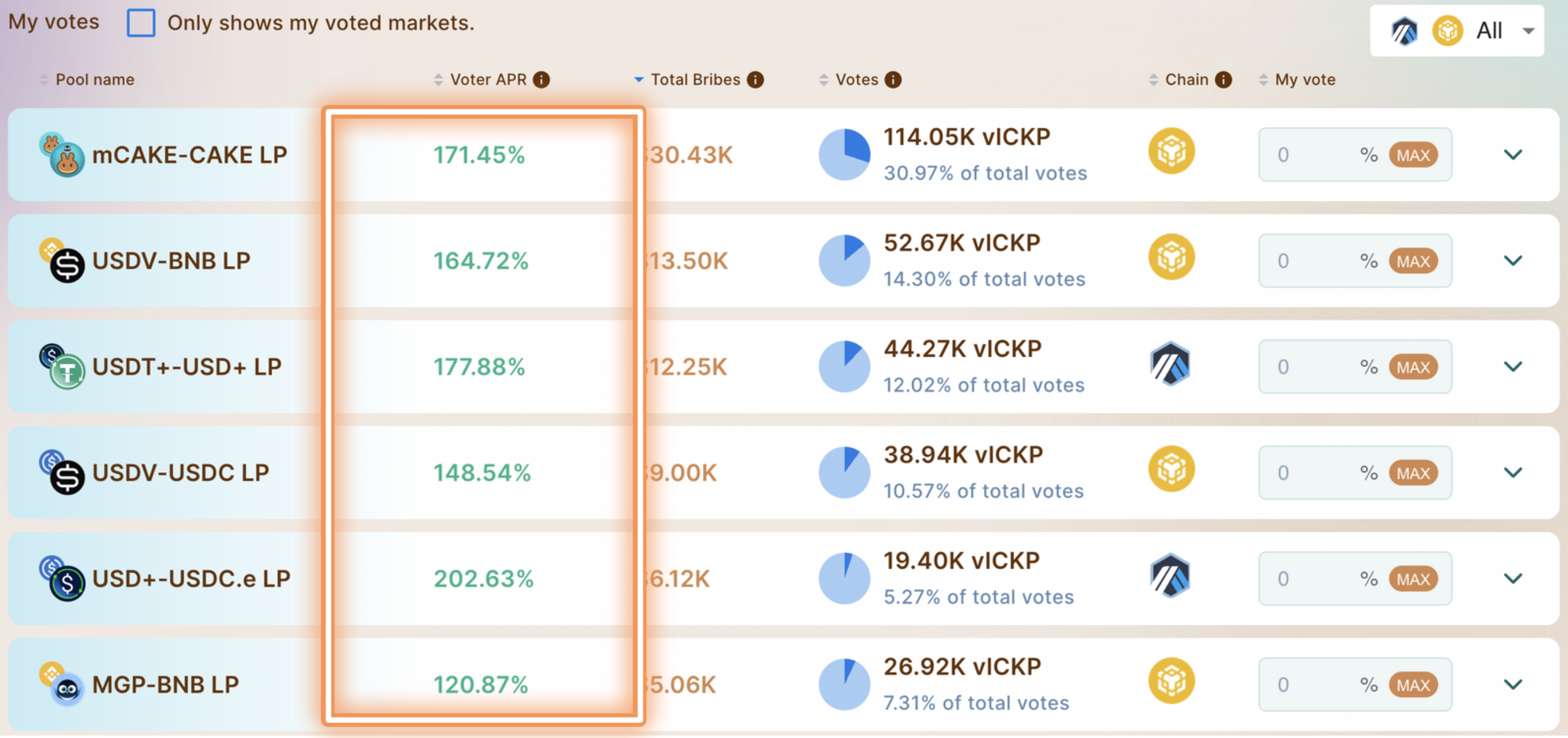Click the Chain column info icon
Image resolution: width=1568 pixels, height=738 pixels.
pos(1223,80)
